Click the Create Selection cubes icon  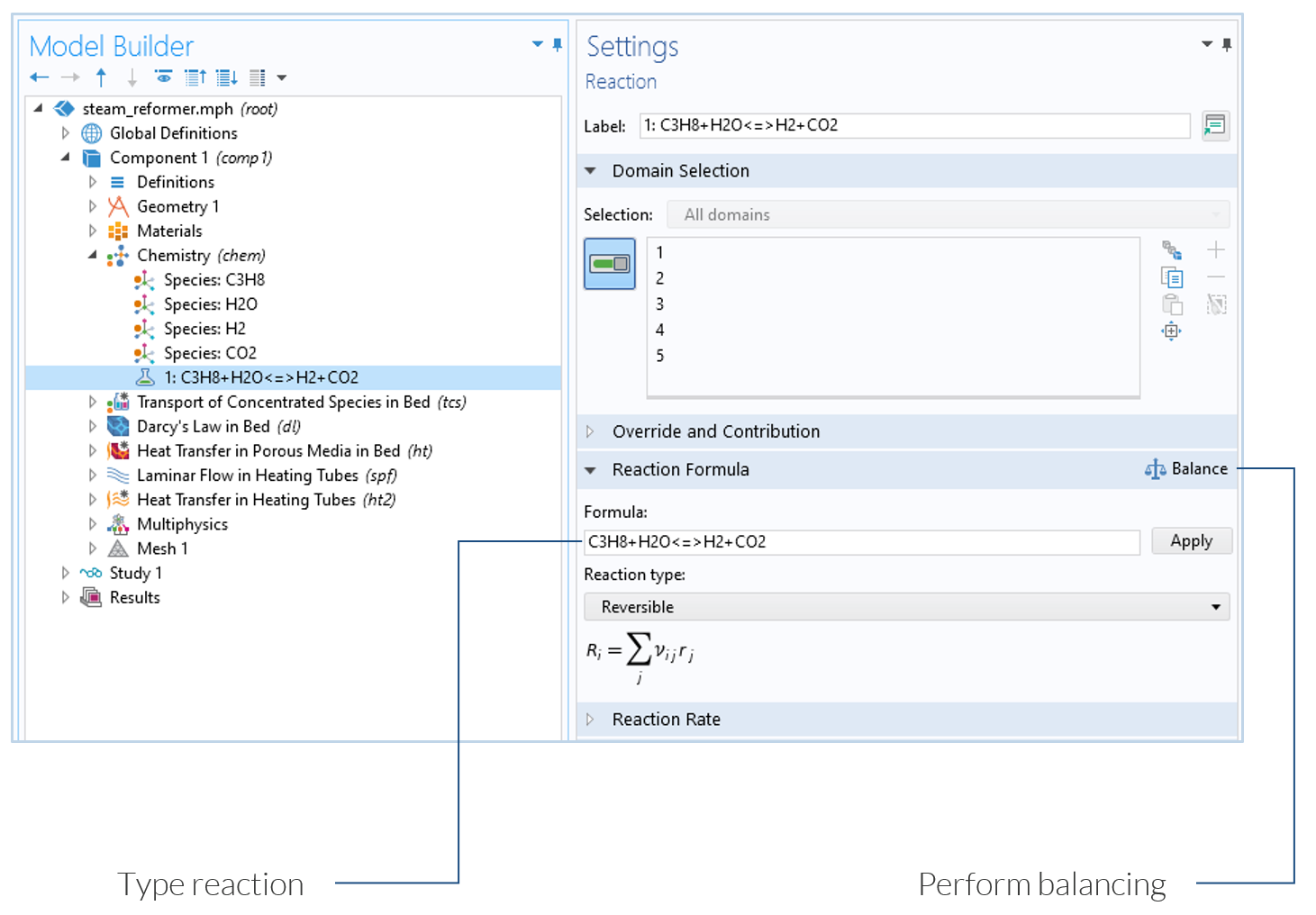pyautogui.click(x=1171, y=250)
